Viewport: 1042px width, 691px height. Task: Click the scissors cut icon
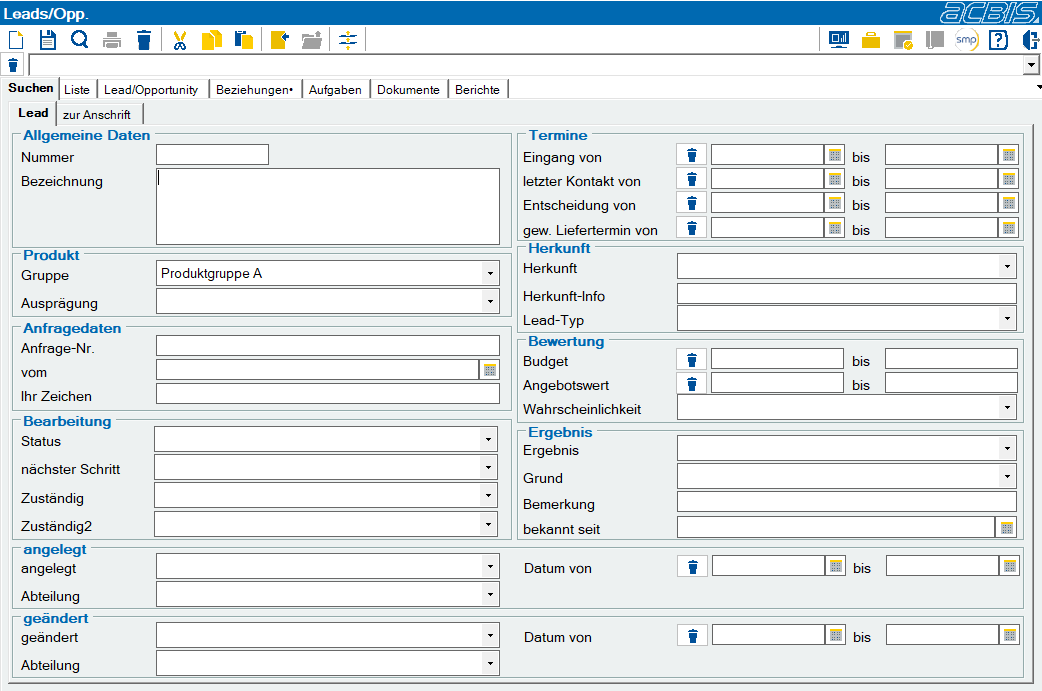click(x=179, y=41)
